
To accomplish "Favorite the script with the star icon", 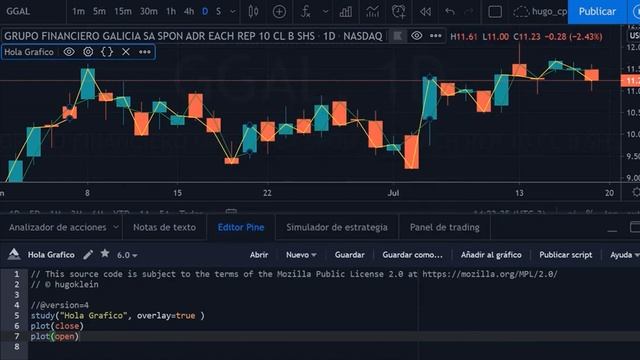I will click(105, 253).
